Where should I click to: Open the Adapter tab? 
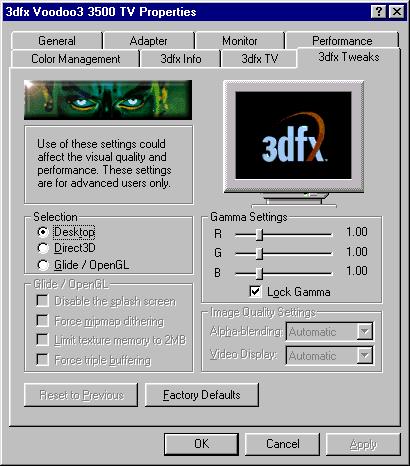(x=149, y=41)
